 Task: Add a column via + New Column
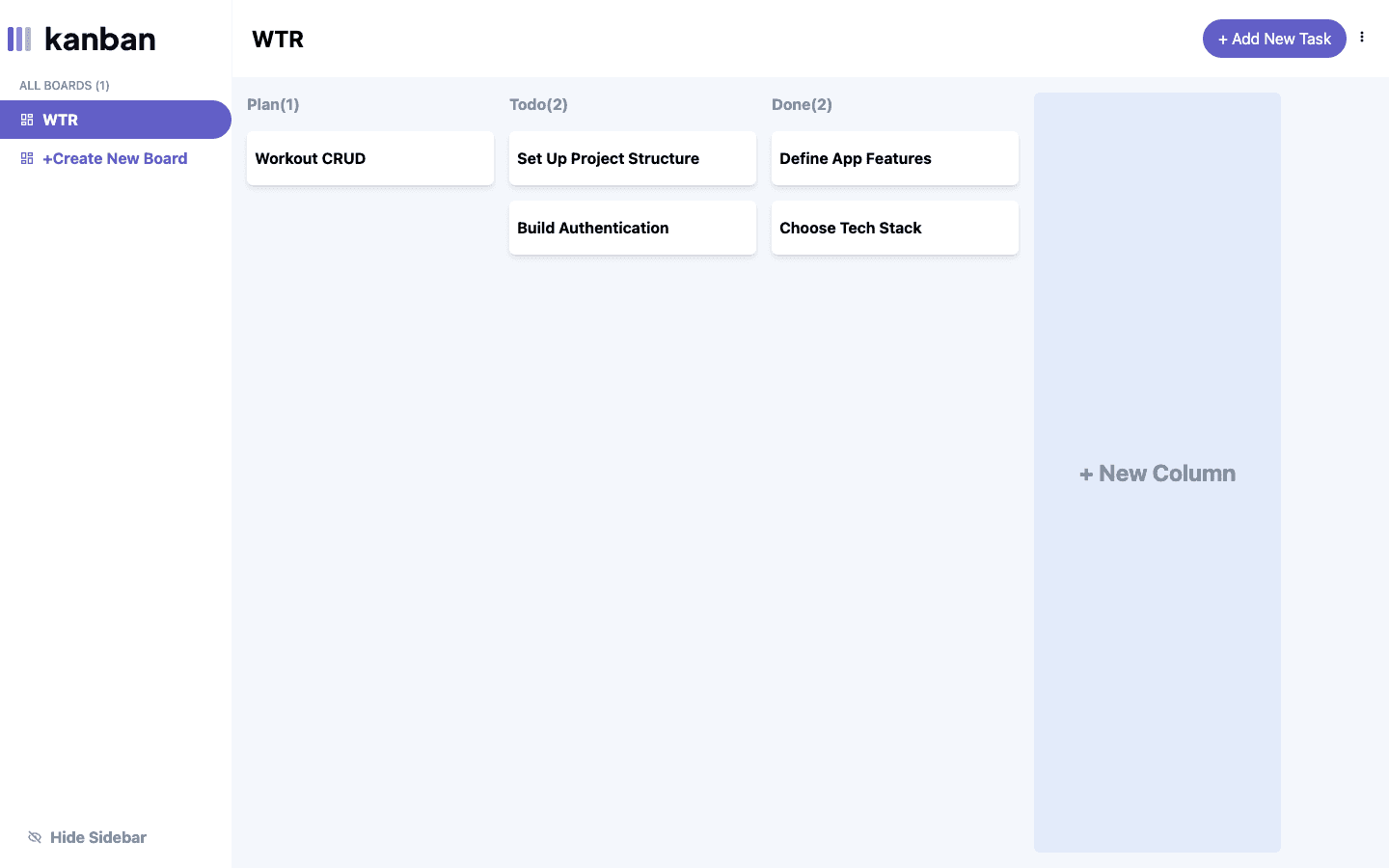1157,473
